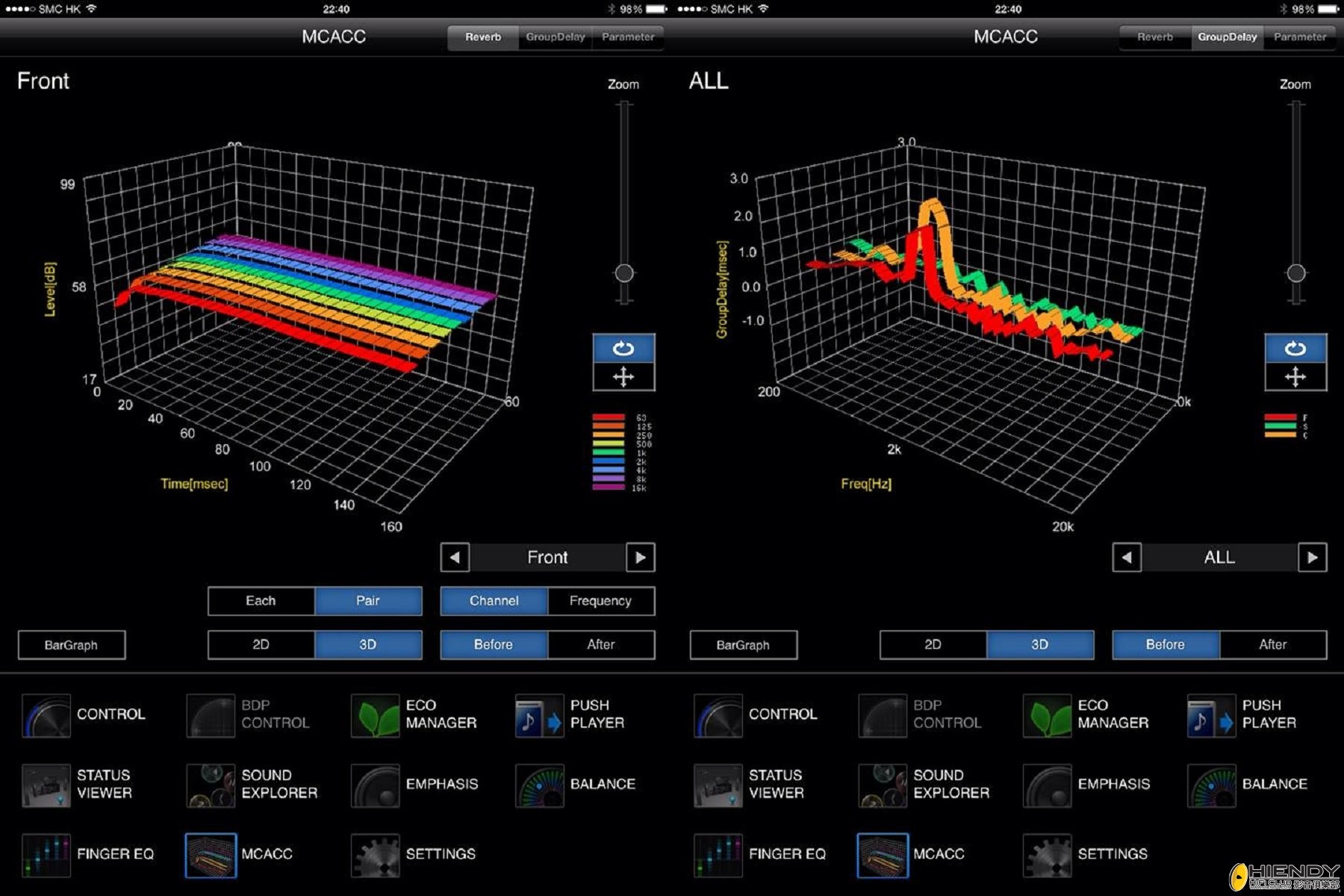Screen dimensions: 1344x896
Task: Go to next channel after Front
Action: tap(640, 558)
